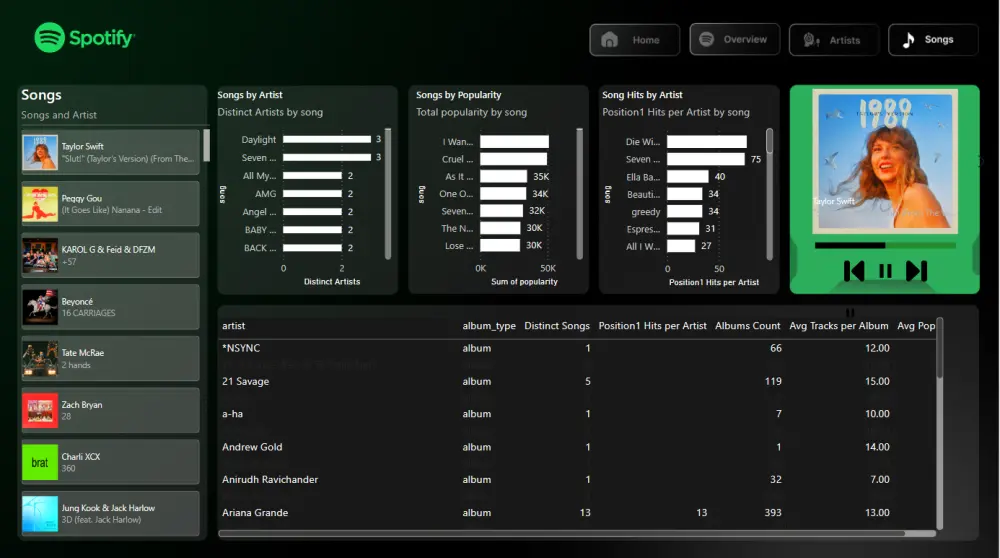This screenshot has width=1000, height=558.
Task: Click Taylor Swift album thumbnail in list
Action: [40, 152]
